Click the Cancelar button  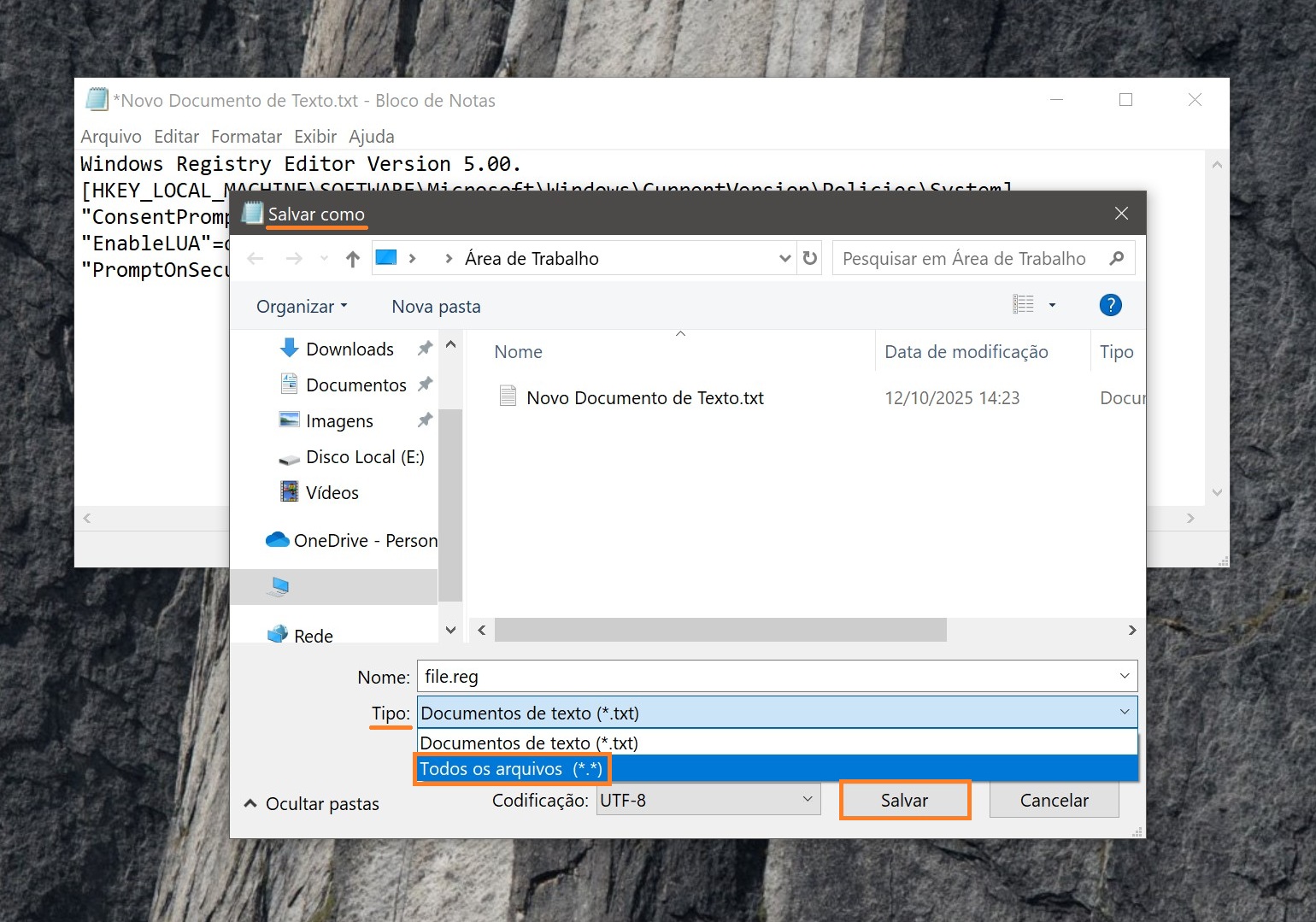tap(1054, 801)
